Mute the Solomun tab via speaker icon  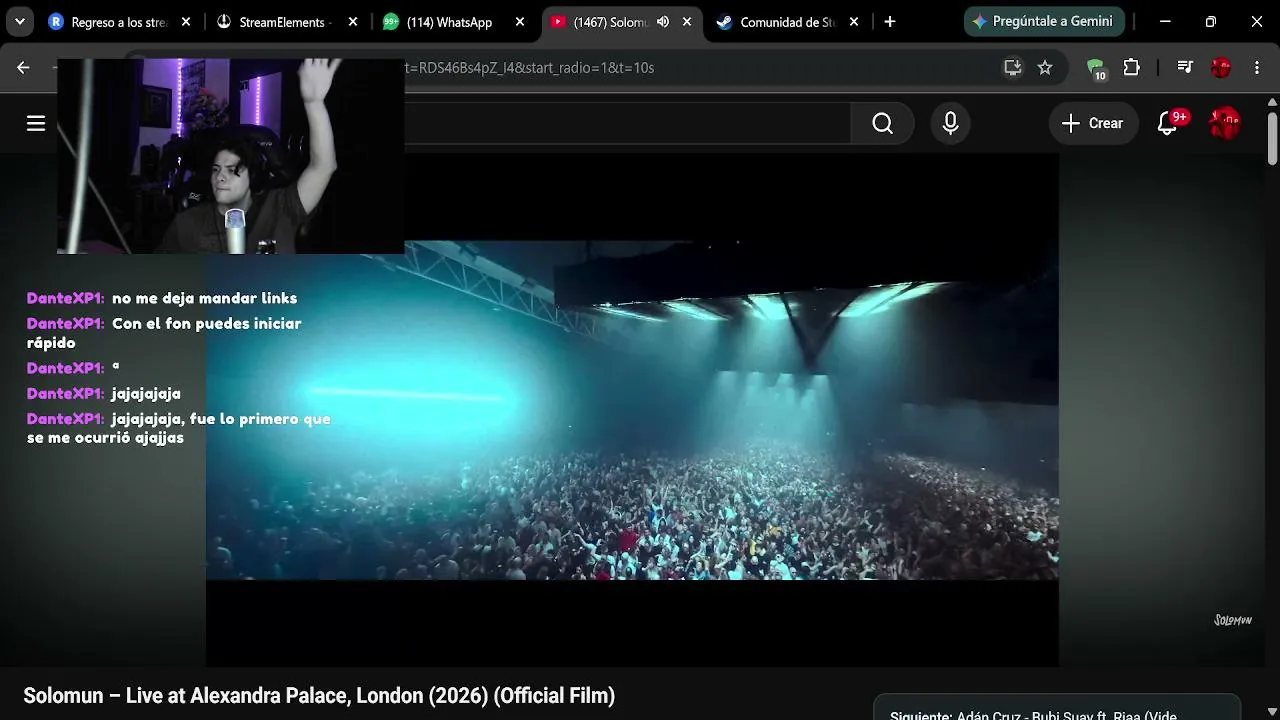[x=663, y=22]
